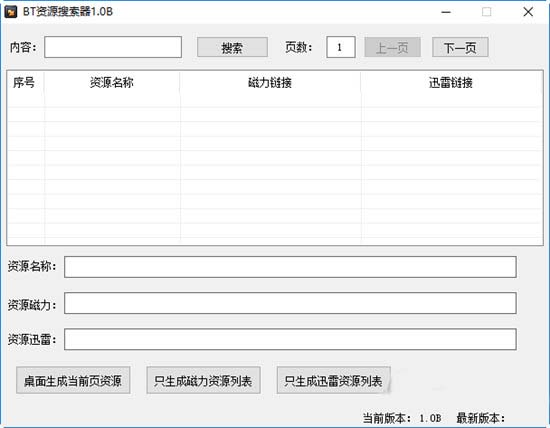Click the 最新版本 label
The image size is (550, 428).
[481, 418]
